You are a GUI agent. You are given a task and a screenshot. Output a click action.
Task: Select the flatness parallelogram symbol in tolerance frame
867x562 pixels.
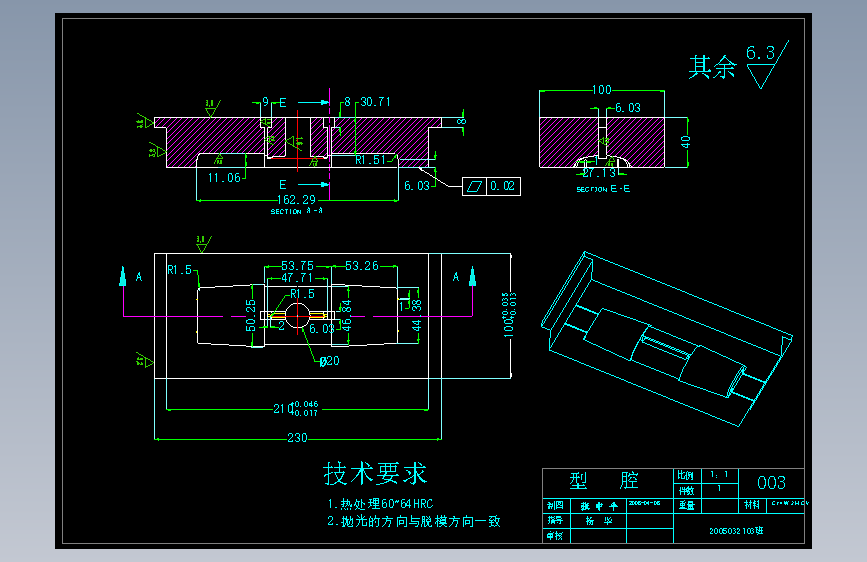[474, 186]
